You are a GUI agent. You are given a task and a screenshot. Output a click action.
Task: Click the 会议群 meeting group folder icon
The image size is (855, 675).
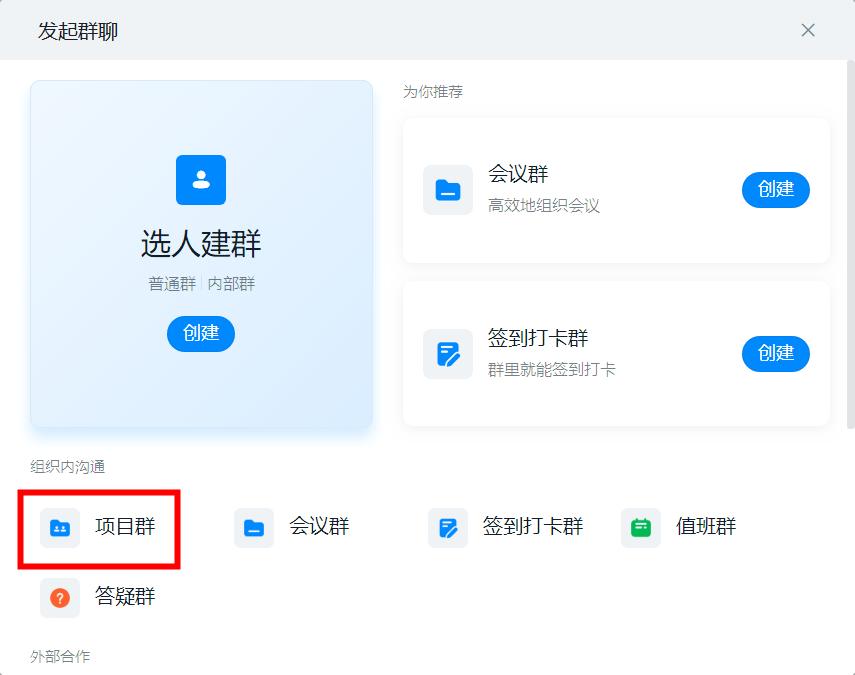(x=254, y=528)
